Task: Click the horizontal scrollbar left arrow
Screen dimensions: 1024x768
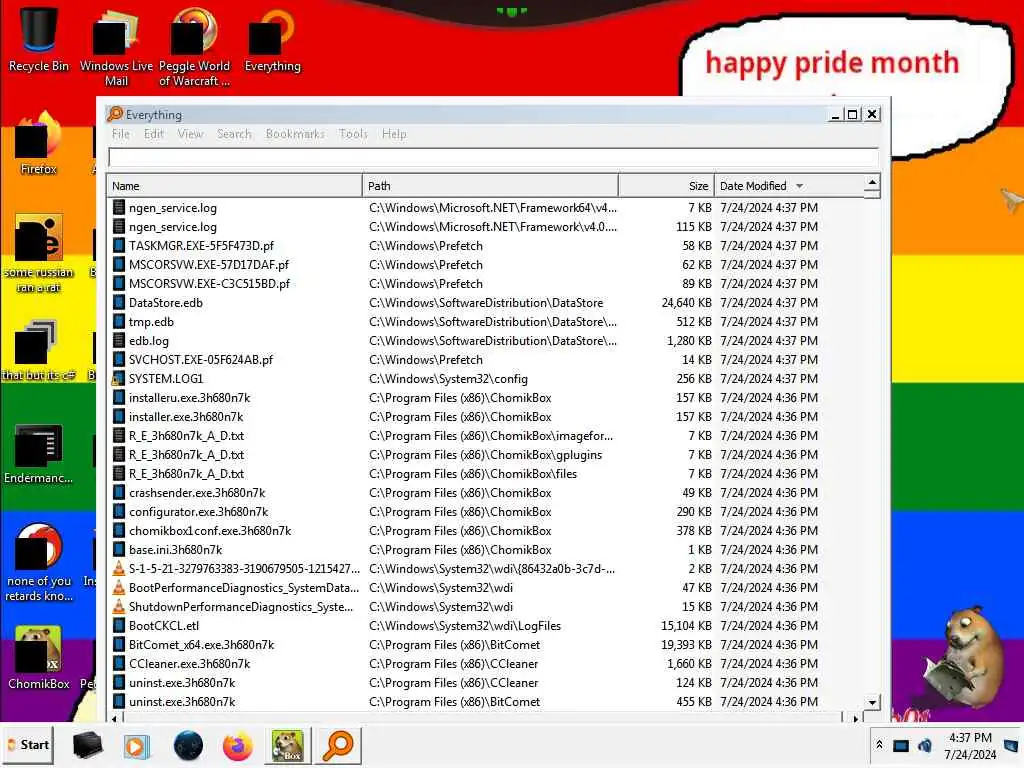Action: 114,718
